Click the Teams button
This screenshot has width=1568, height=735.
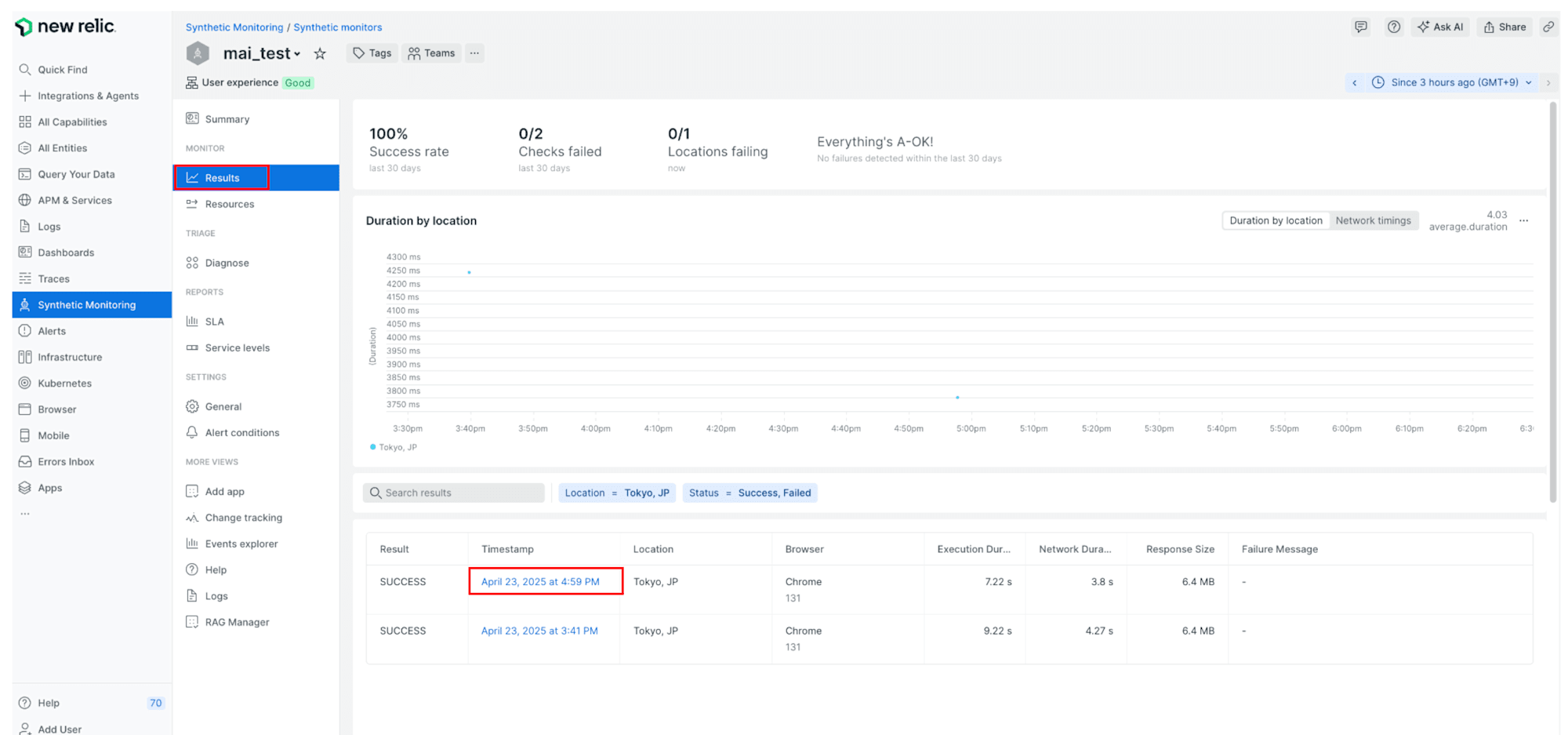[x=432, y=53]
